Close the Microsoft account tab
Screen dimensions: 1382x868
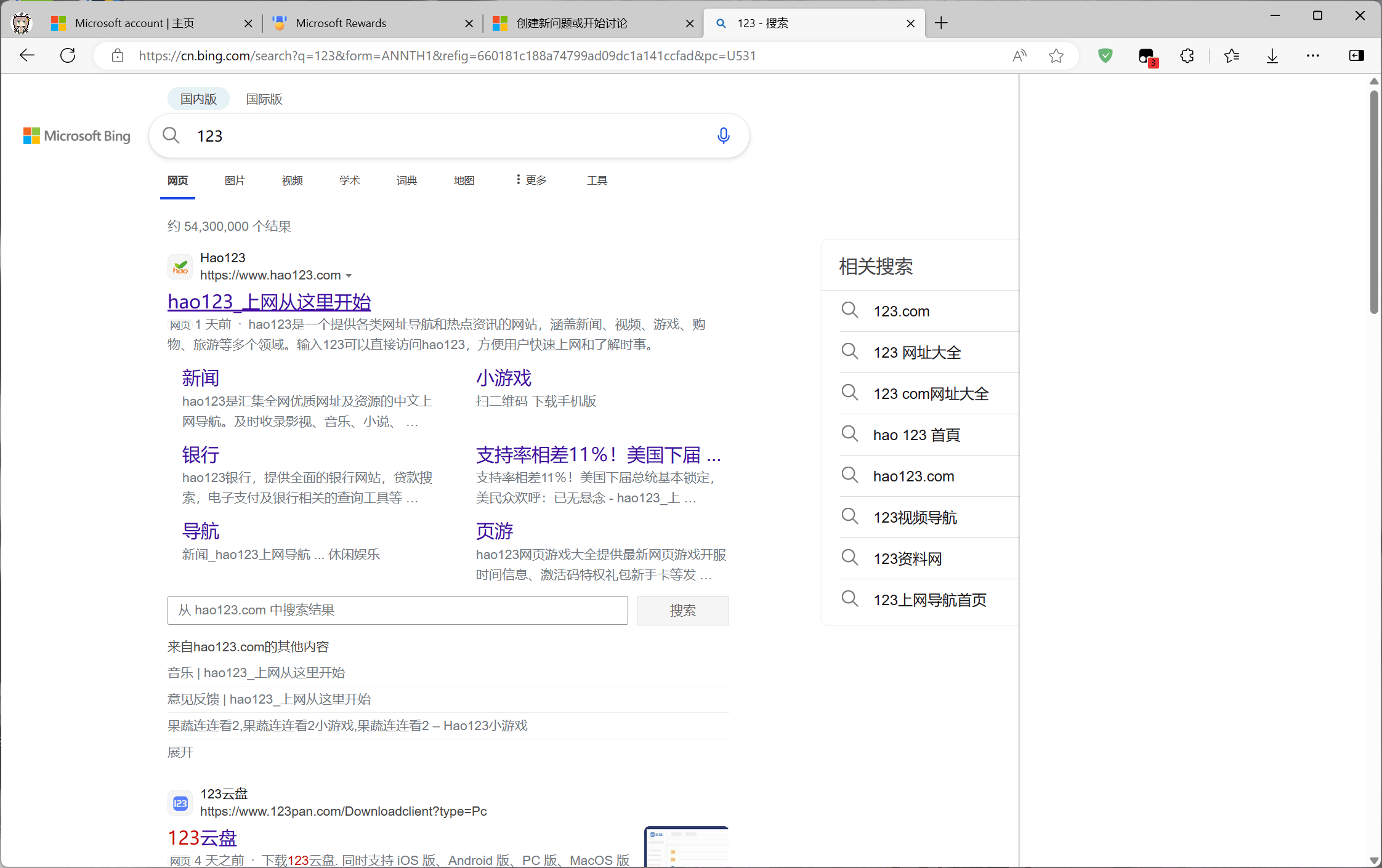click(x=248, y=23)
